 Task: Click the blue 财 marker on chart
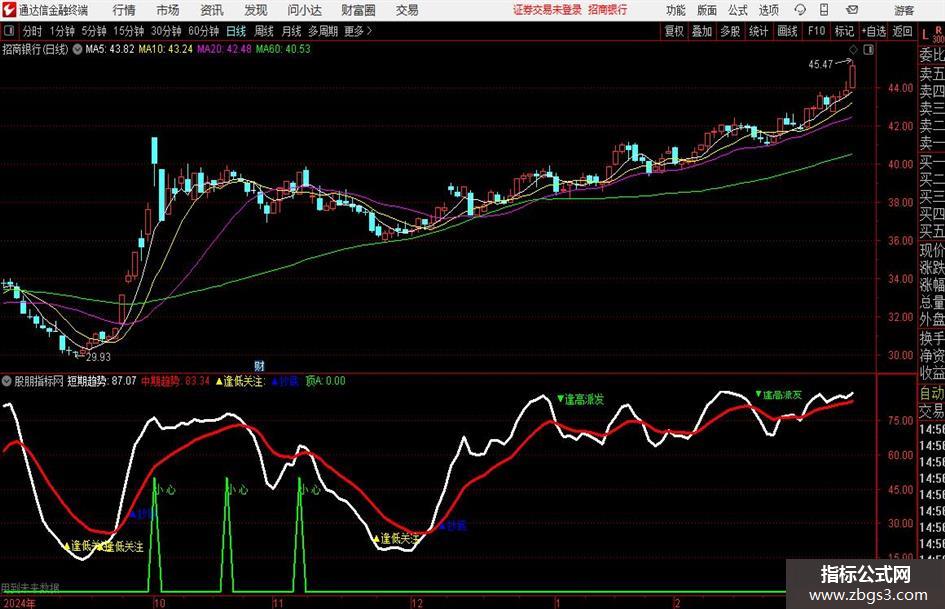pyautogui.click(x=259, y=365)
